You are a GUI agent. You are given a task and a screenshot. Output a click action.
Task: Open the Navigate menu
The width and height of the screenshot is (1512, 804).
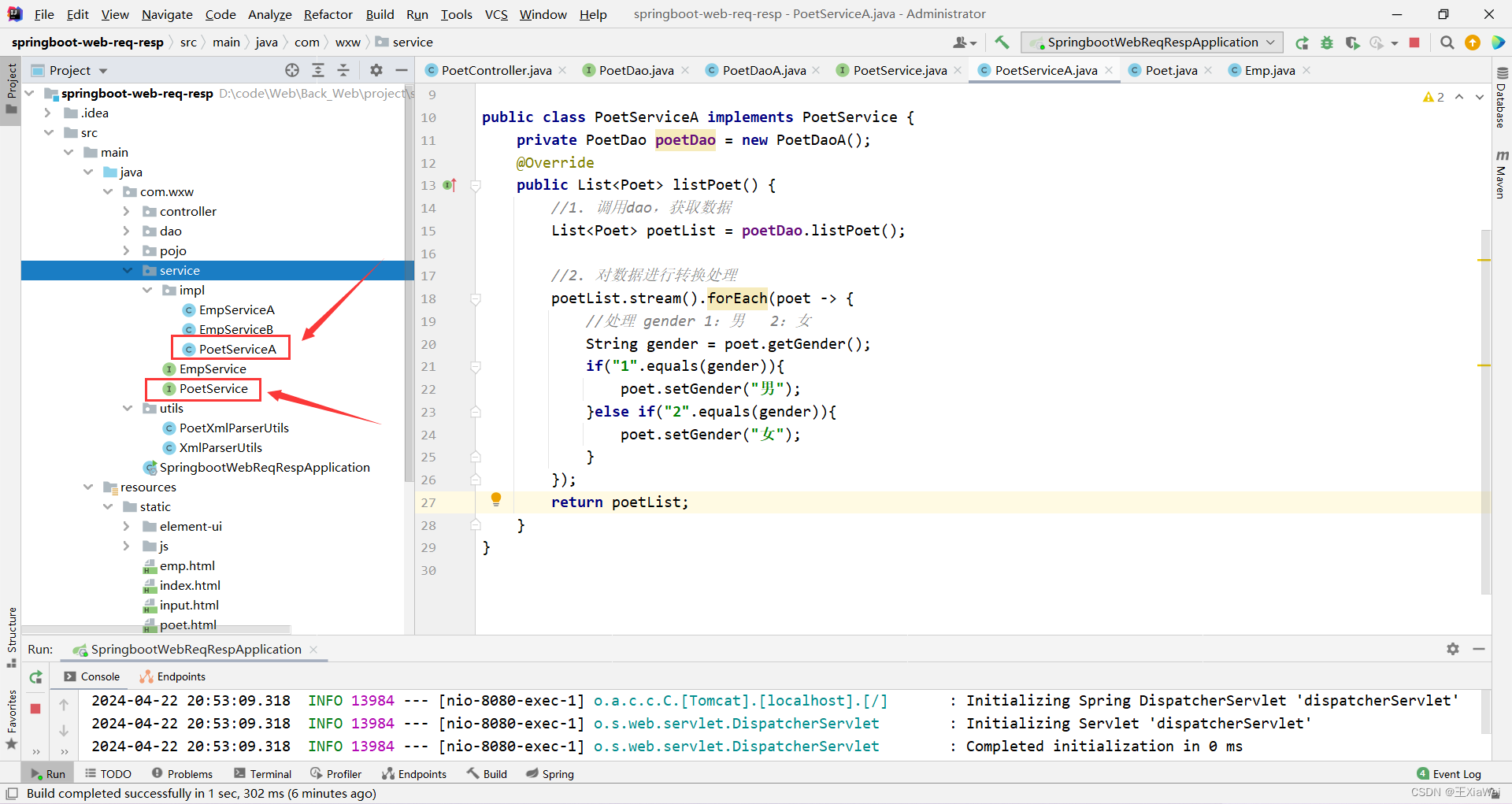coord(167,14)
